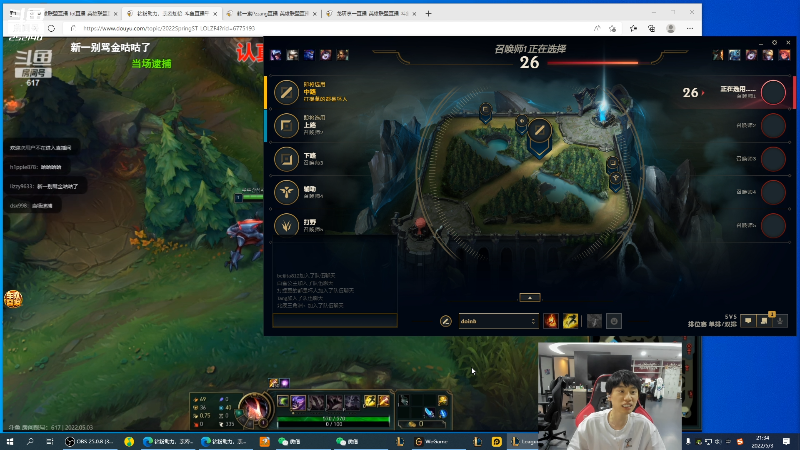The image size is (800, 450).
Task: Select the 上路 top lane teammate row
Action: point(332,125)
